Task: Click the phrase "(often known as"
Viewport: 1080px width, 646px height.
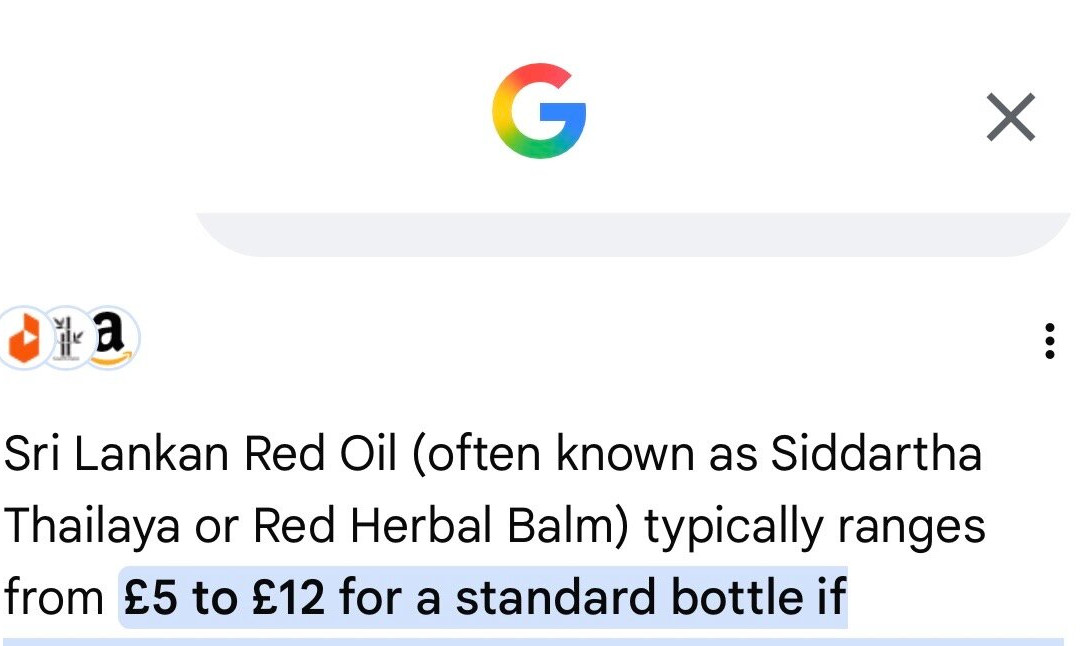Action: point(584,455)
